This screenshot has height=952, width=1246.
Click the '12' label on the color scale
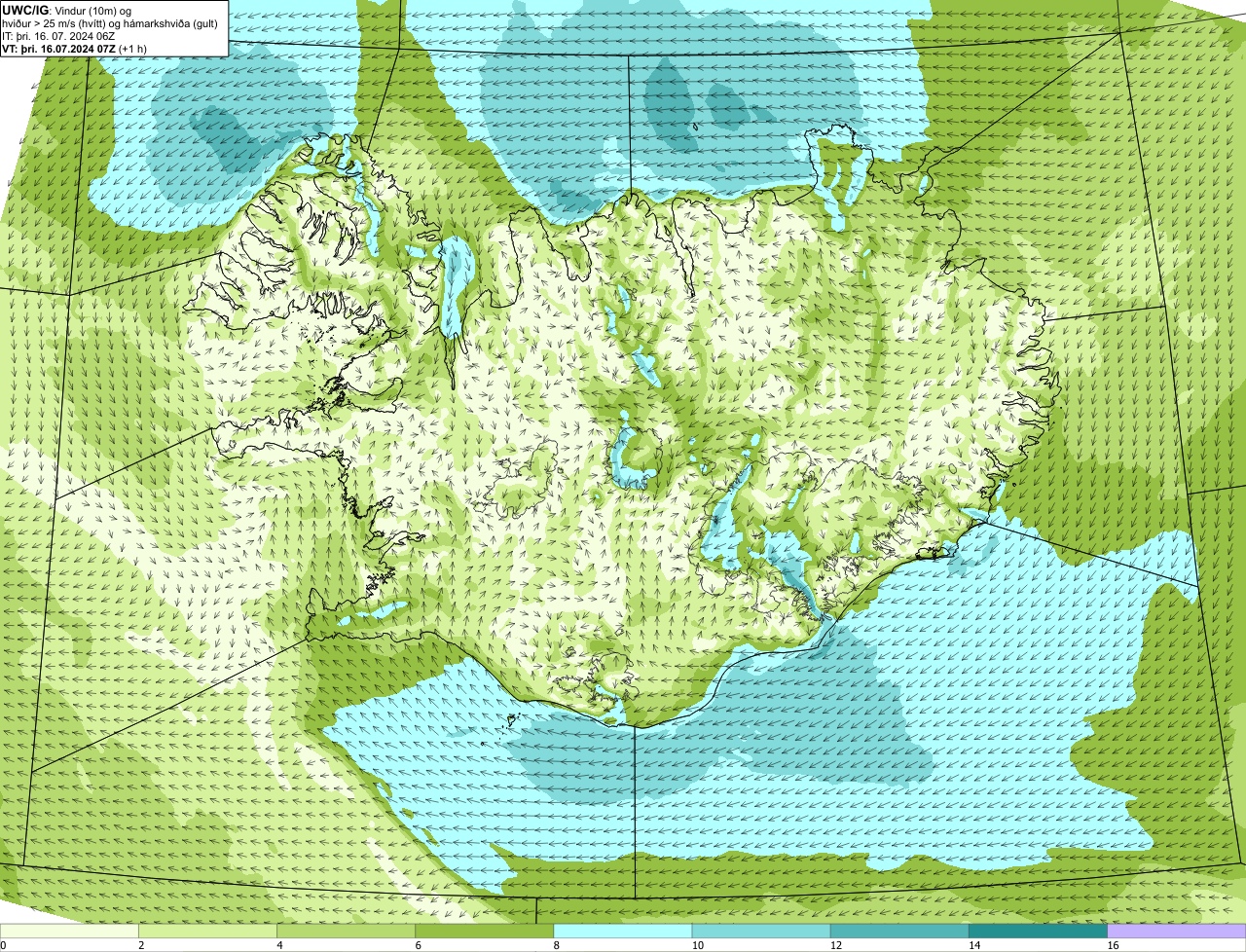coord(835,945)
